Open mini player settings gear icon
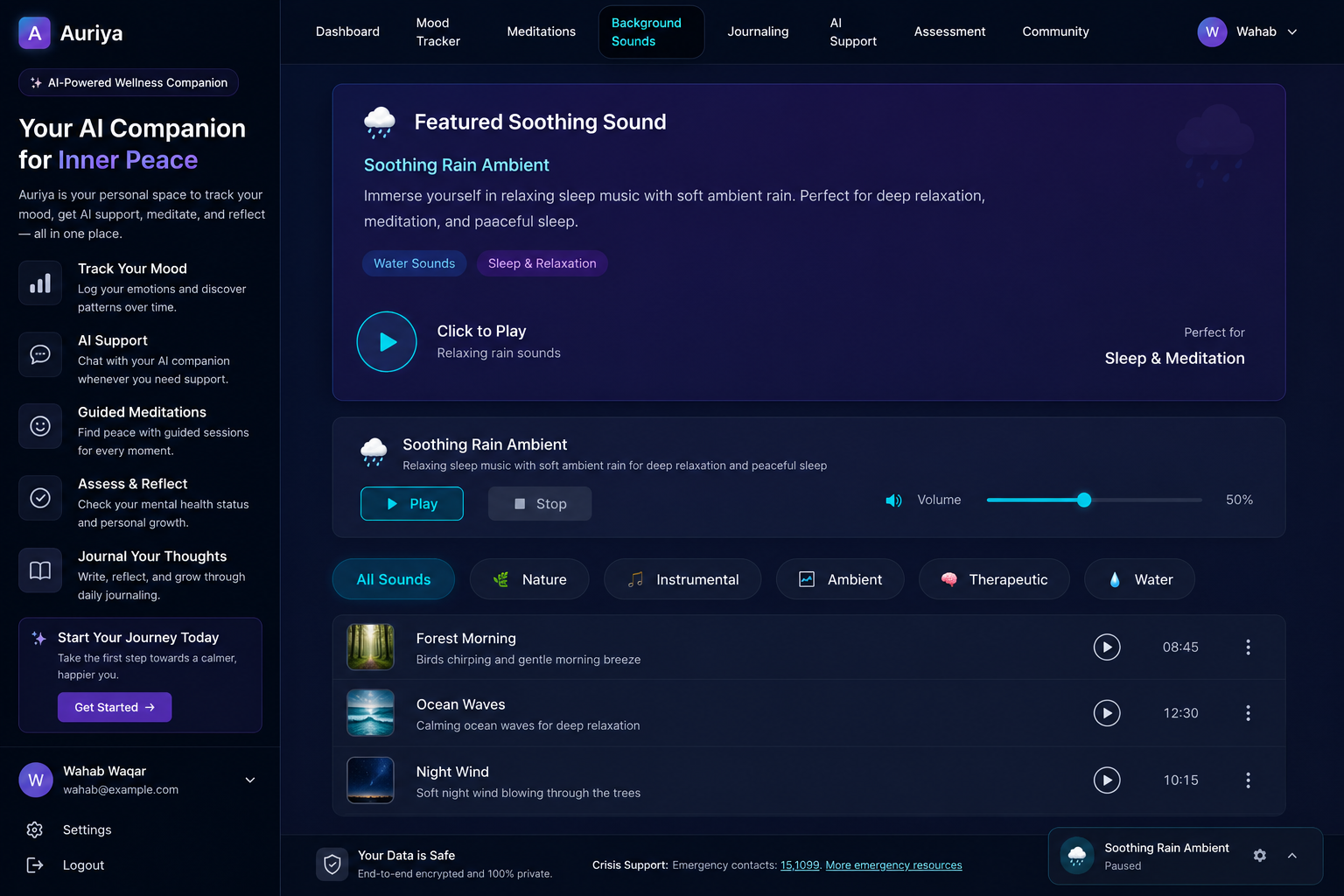Image resolution: width=1344 pixels, height=896 pixels. pos(1260,856)
